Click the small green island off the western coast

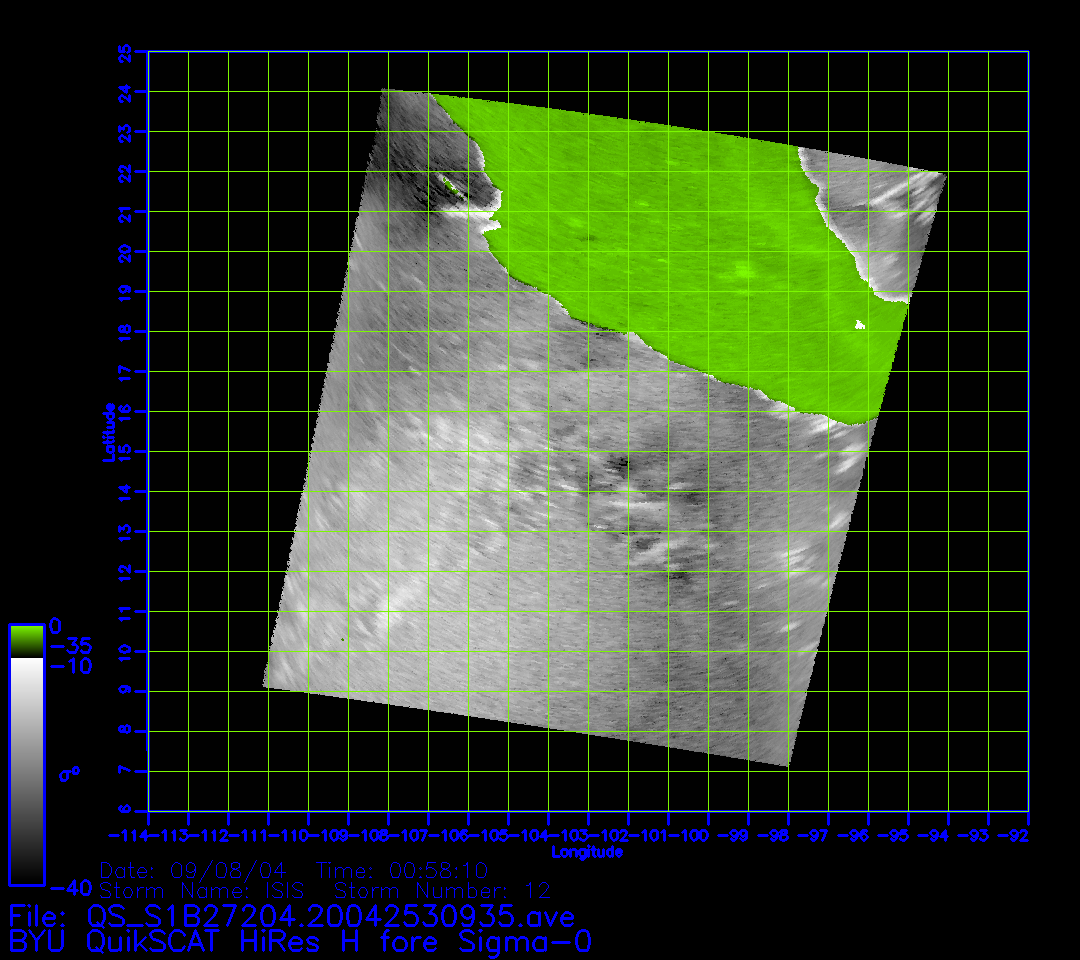pyautogui.click(x=449, y=184)
